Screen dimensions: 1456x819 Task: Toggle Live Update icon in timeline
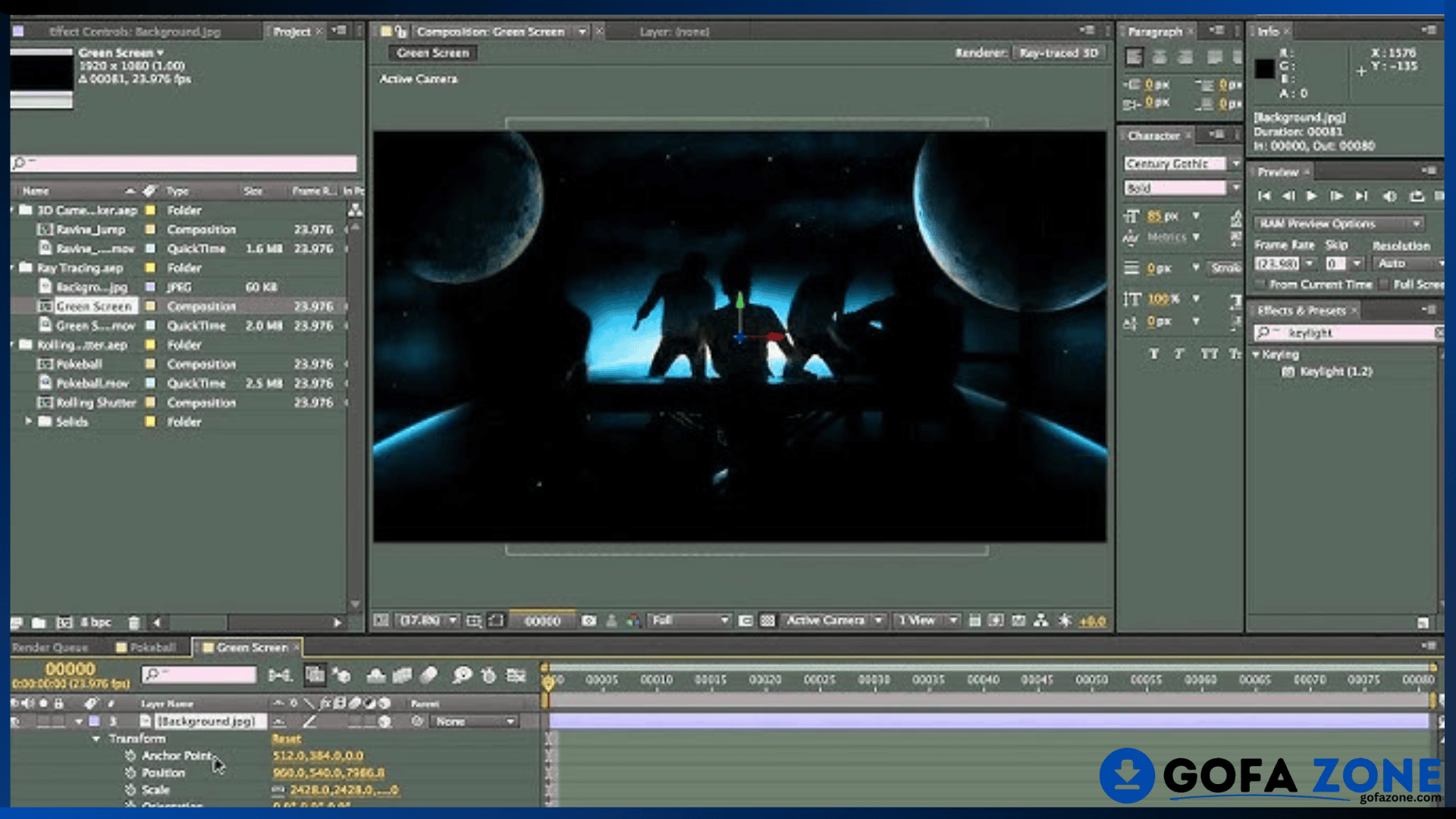click(315, 674)
